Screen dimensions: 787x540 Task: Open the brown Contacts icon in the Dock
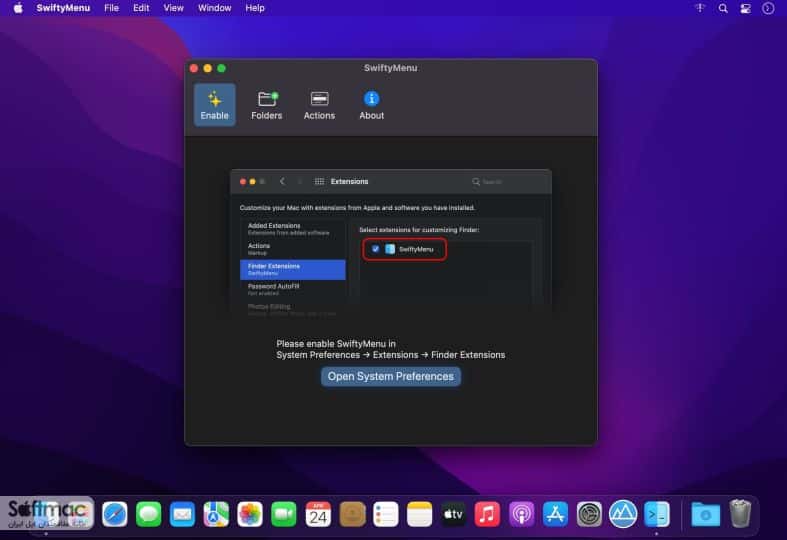coord(352,514)
